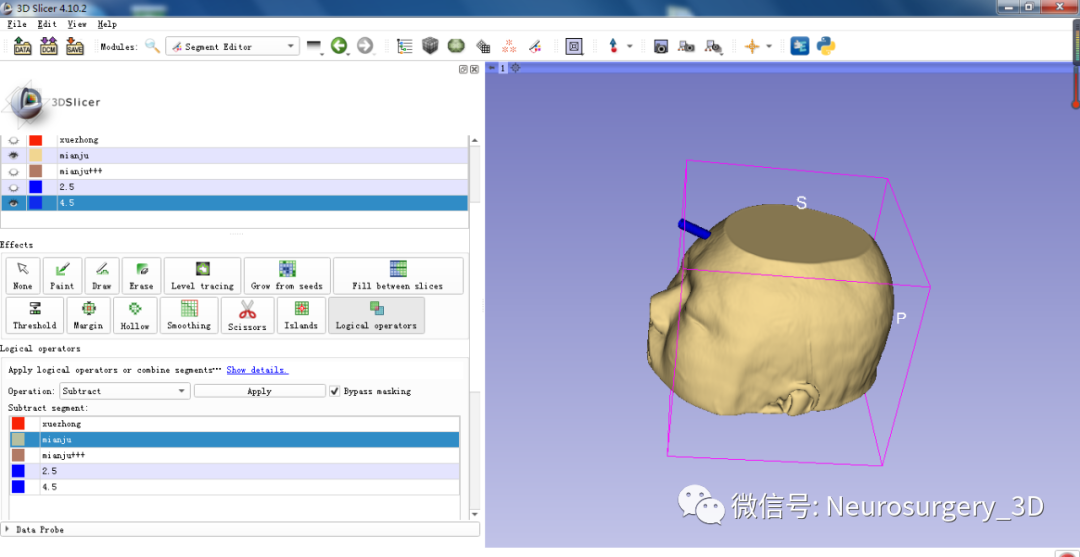This screenshot has height=557, width=1080.
Task: Open the Python interactor icon
Action: point(826,46)
